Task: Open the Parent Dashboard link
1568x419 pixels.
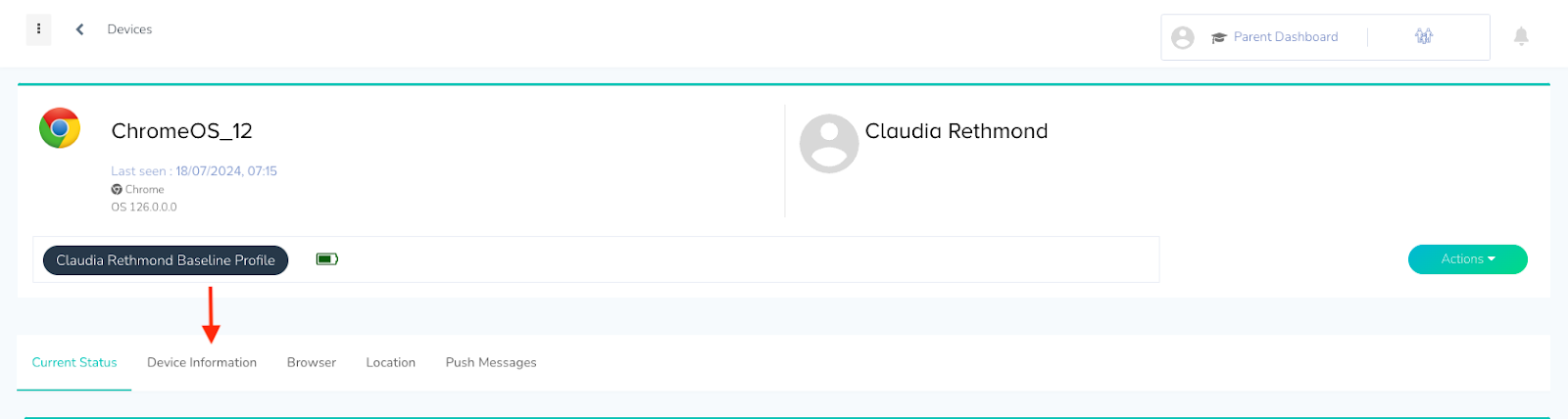Action: 1286,37
